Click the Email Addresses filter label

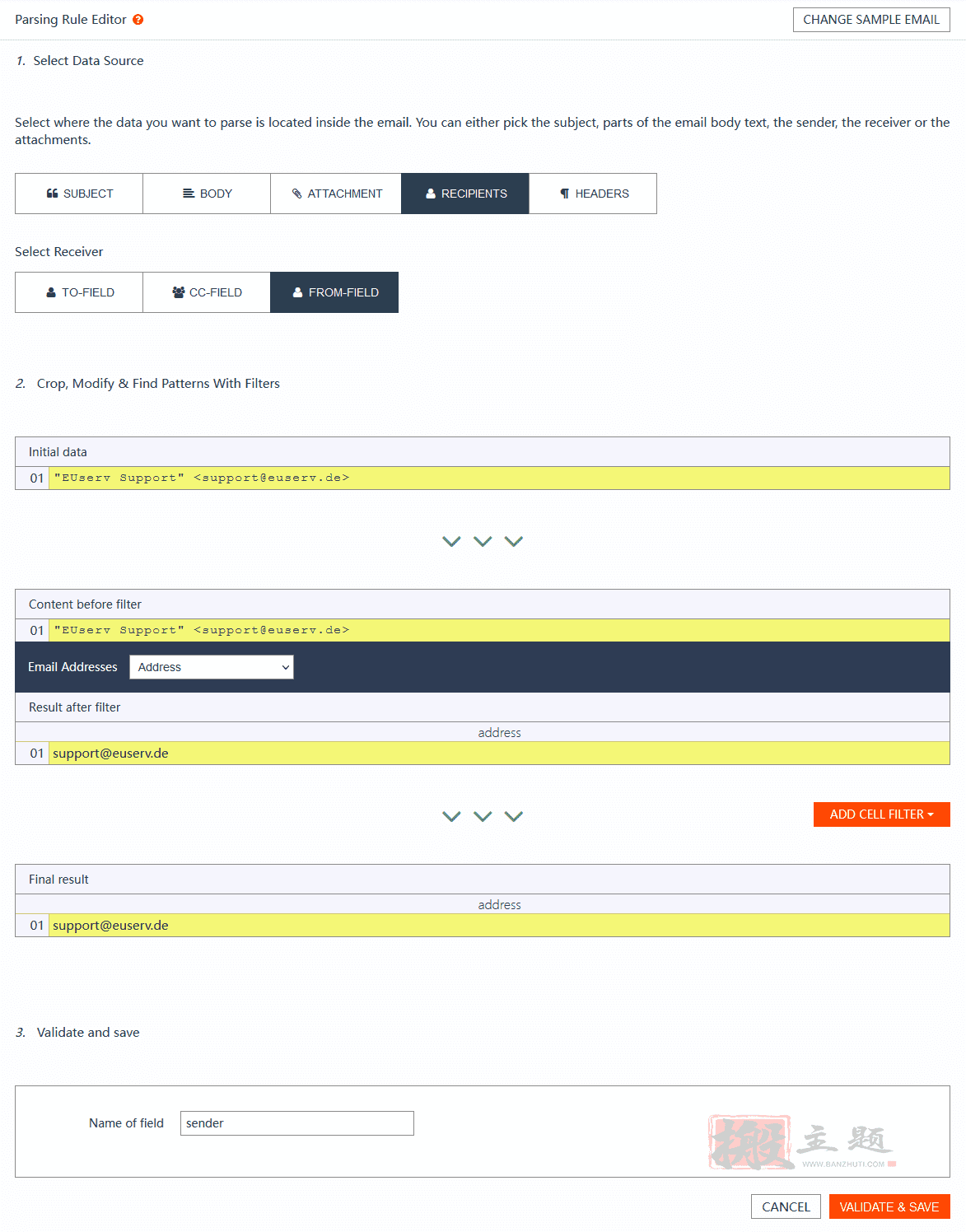pyautogui.click(x=72, y=667)
